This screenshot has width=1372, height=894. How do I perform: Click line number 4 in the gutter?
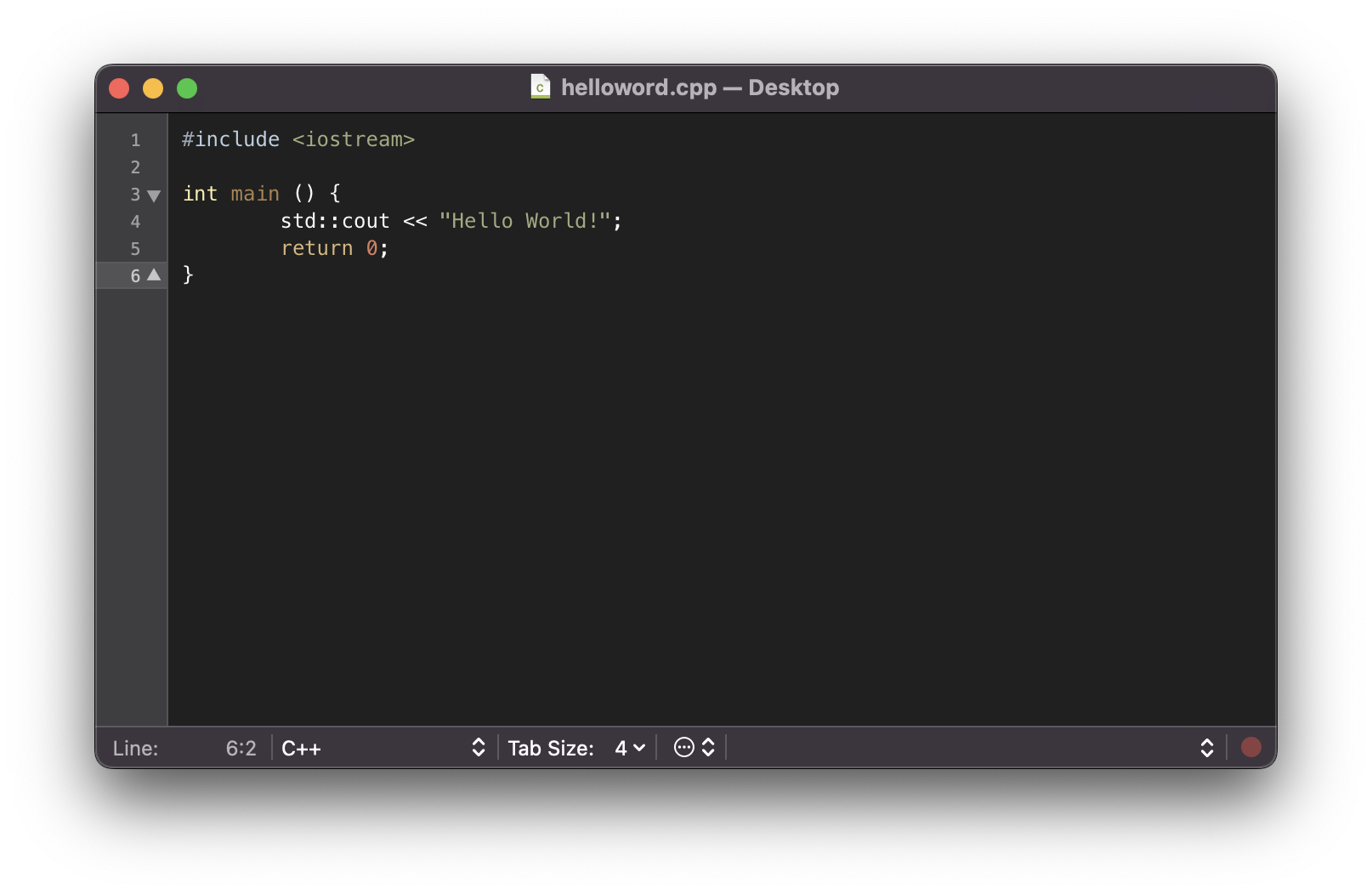click(x=135, y=222)
